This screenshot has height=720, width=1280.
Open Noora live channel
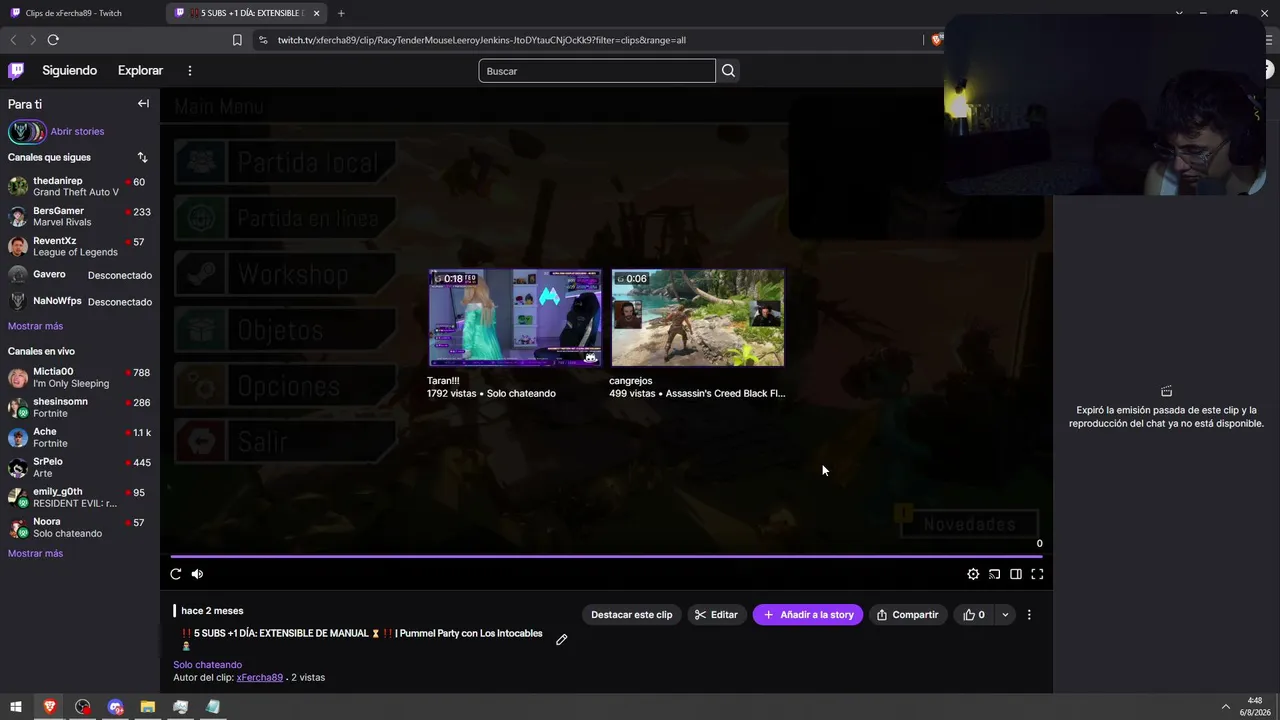(80, 527)
